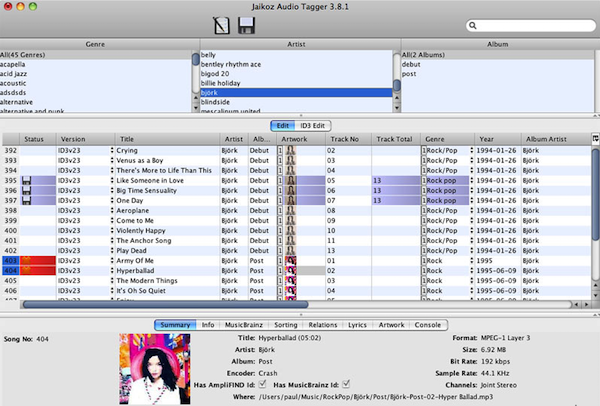Select 'billie holiday' in Artist list

click(222, 83)
